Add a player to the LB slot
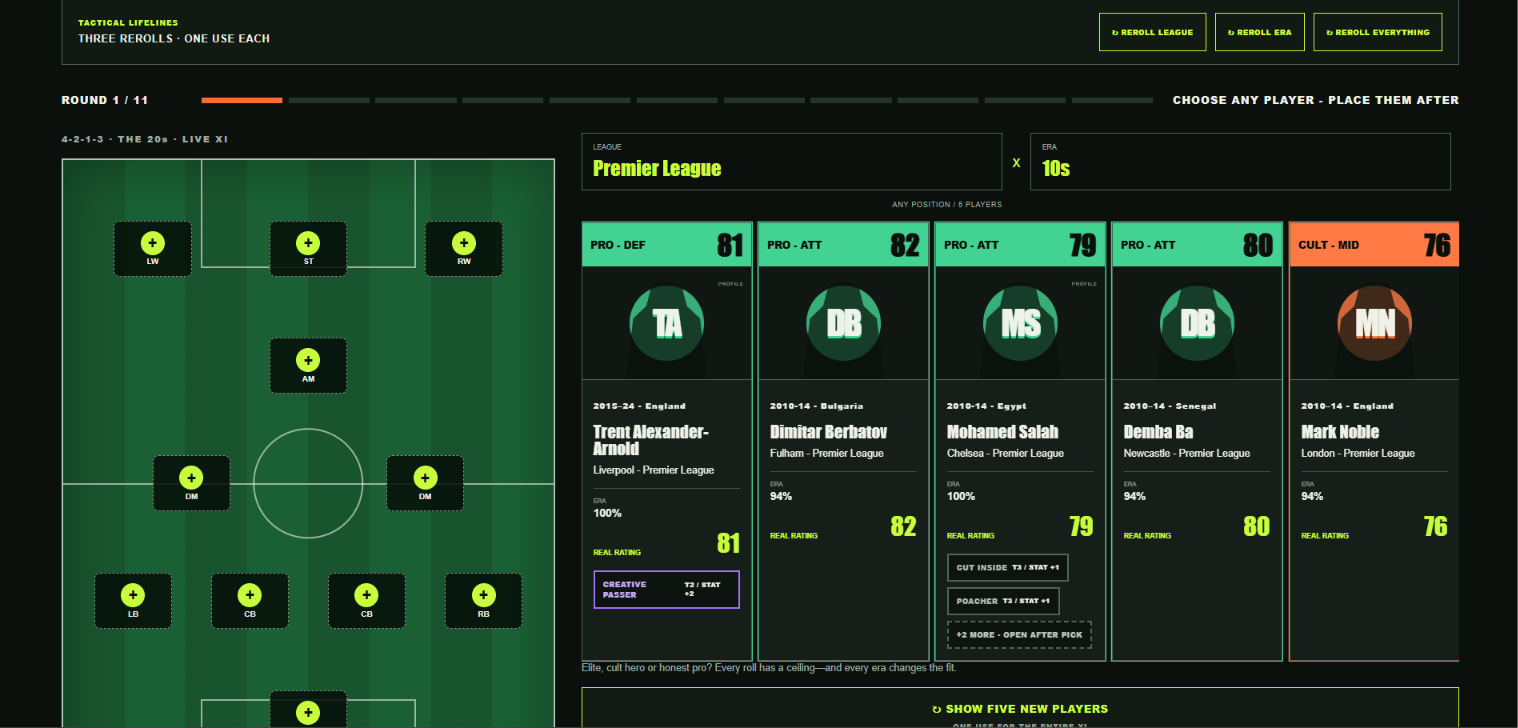The width and height of the screenshot is (1518, 728). [133, 601]
